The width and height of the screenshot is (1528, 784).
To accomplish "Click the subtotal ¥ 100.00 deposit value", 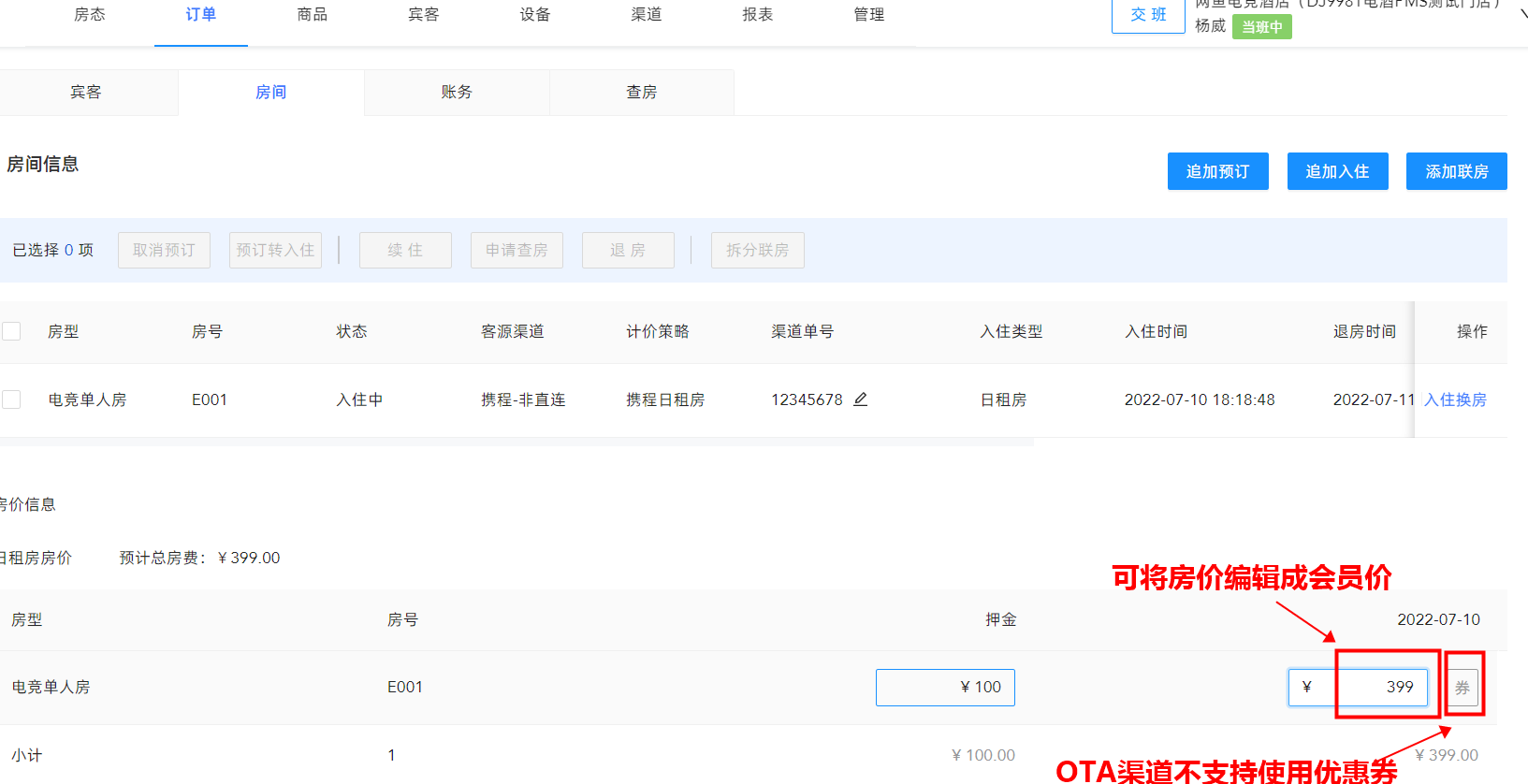I will pyautogui.click(x=983, y=755).
